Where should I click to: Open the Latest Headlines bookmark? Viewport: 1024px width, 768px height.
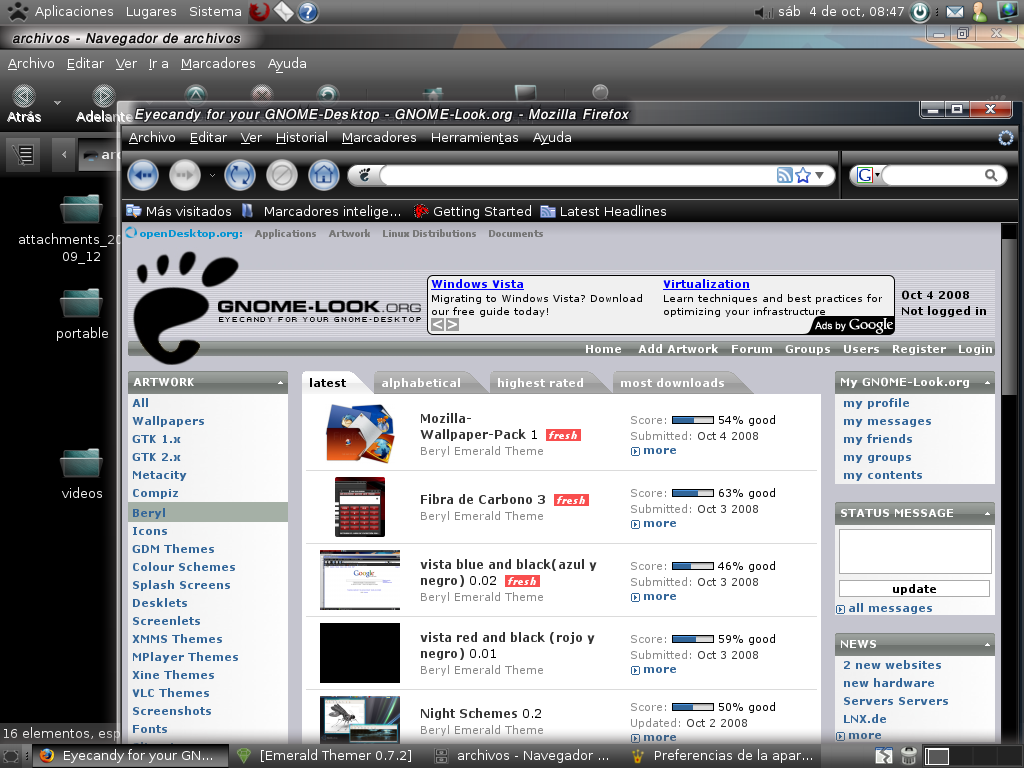click(603, 212)
